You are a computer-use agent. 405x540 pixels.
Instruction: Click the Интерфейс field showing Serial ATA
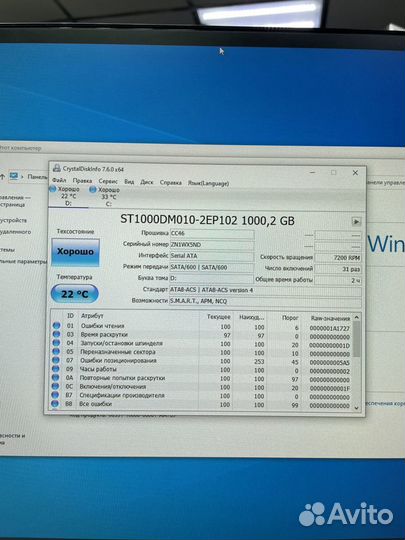(x=212, y=256)
